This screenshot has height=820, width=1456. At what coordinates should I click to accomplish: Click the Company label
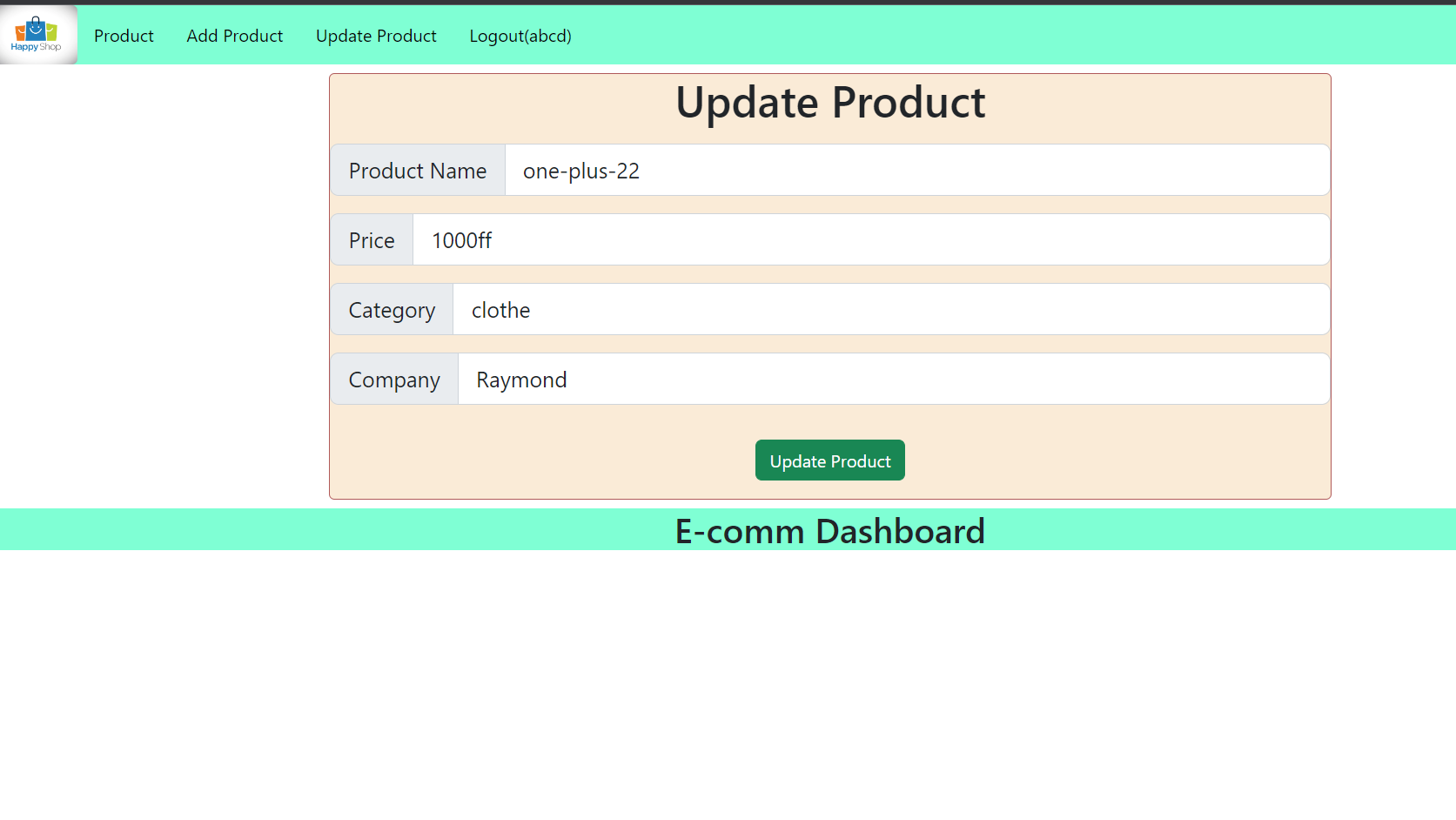(x=394, y=379)
